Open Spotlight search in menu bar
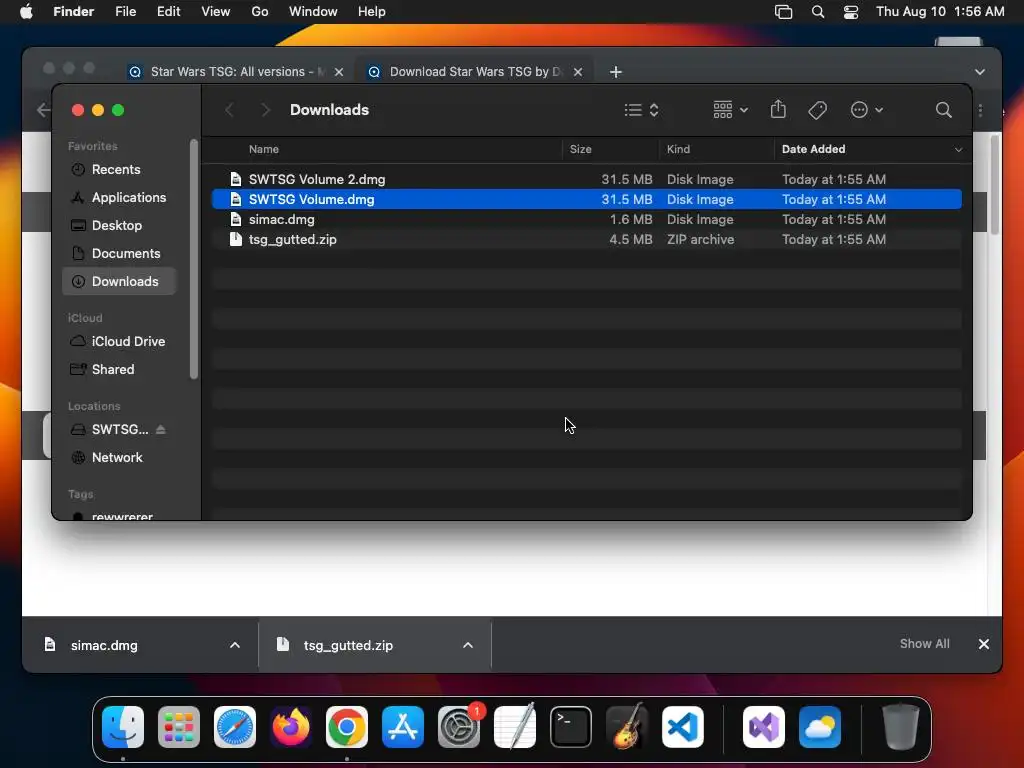This screenshot has height=768, width=1024. [x=818, y=12]
